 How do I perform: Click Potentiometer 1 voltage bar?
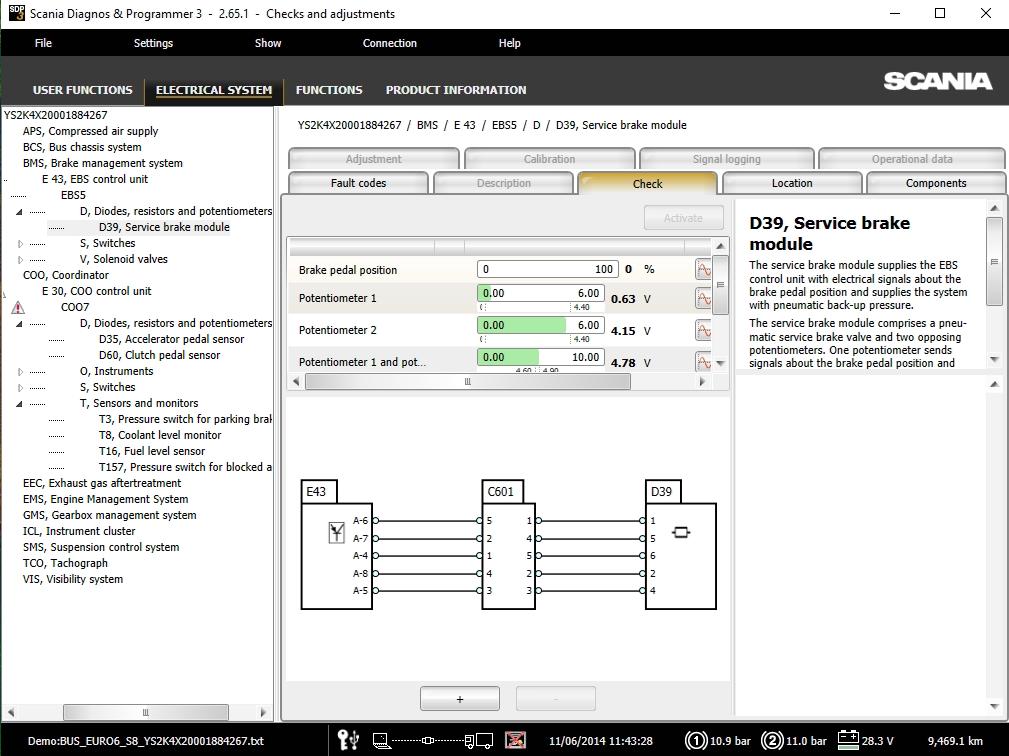tap(541, 293)
